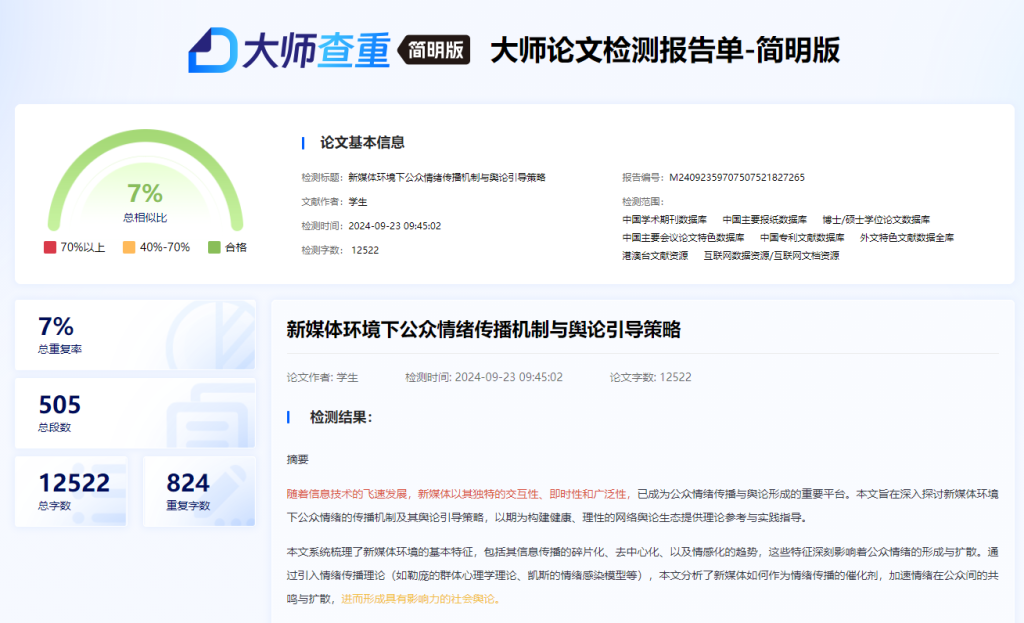This screenshot has width=1024, height=623.
Task: Click the green 合格 legend swatch
Action: pos(214,247)
